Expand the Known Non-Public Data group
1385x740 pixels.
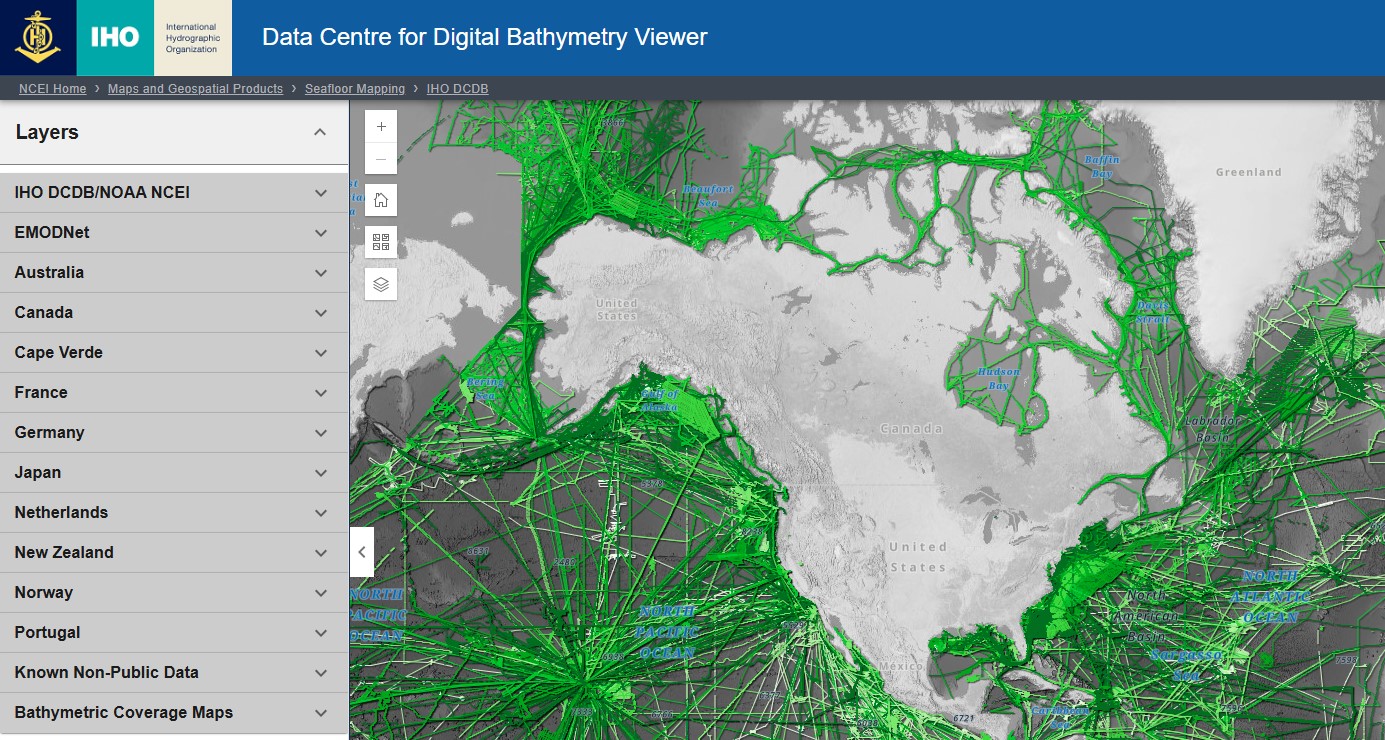pos(174,673)
